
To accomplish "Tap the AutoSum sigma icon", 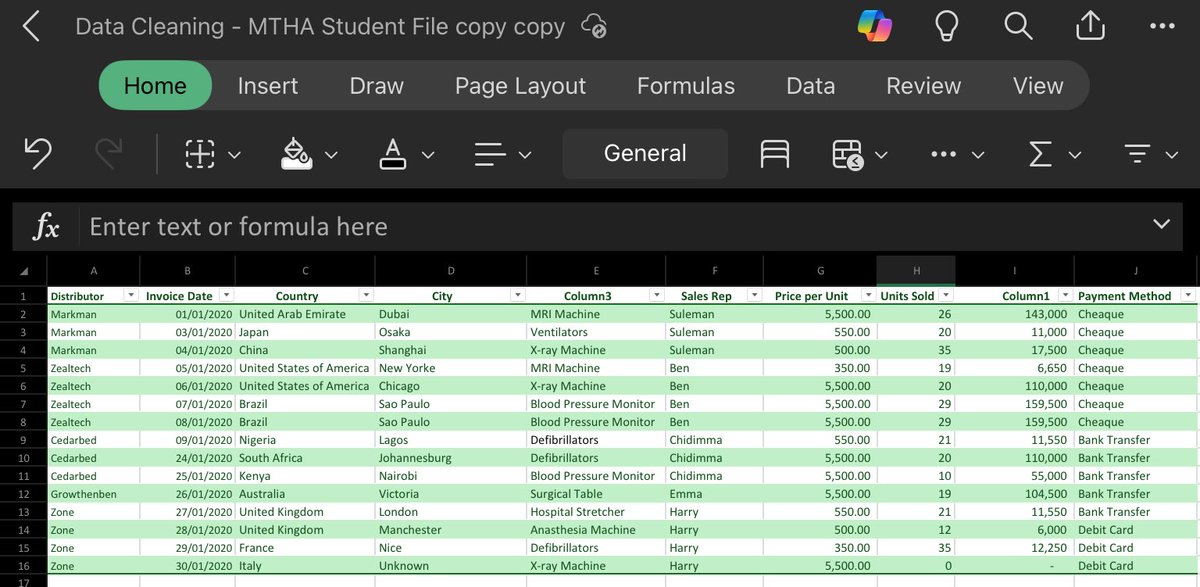I will click(x=1041, y=154).
